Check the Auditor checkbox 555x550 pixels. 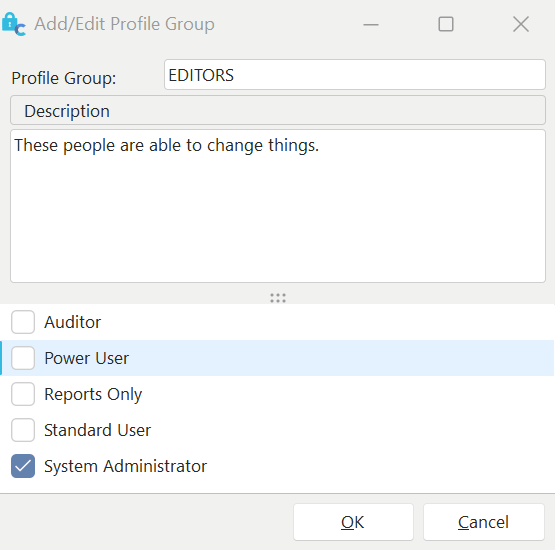coord(23,322)
